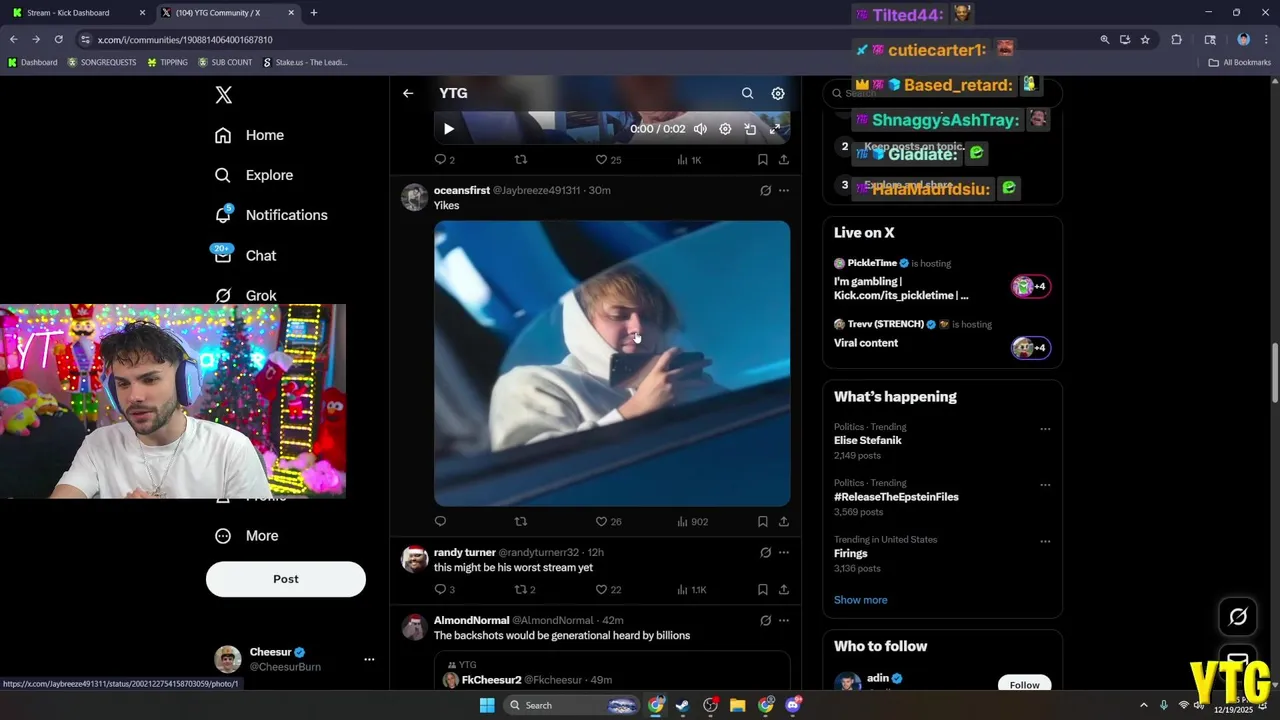Screen dimensions: 1280x720
Task: Search within the YTG community
Action: (747, 93)
